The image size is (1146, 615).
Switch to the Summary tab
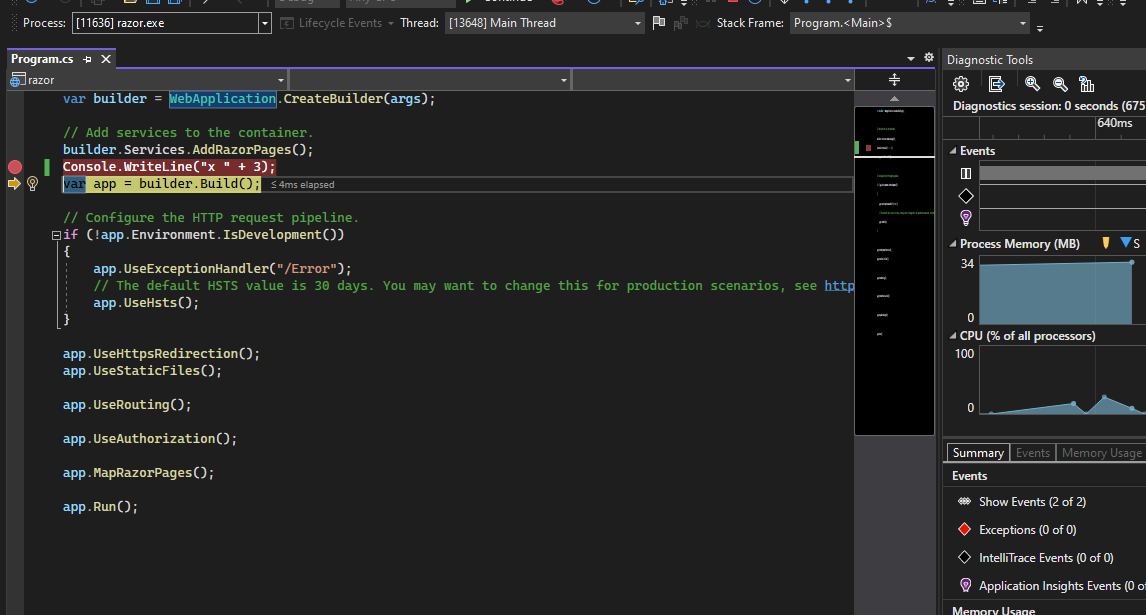pyautogui.click(x=978, y=453)
